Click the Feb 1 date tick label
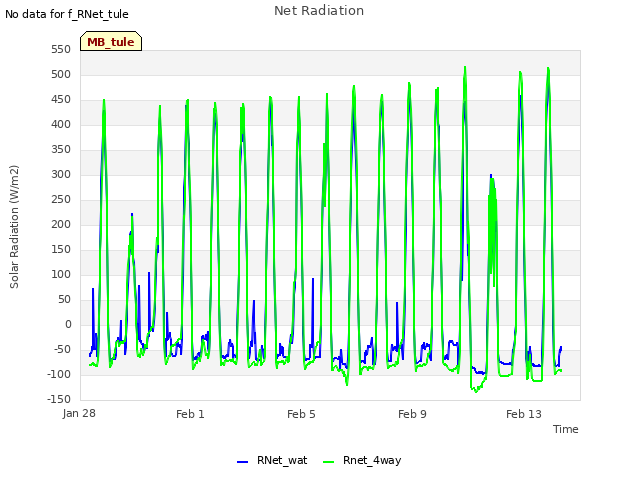Screen dimensions: 640x480 point(190,414)
